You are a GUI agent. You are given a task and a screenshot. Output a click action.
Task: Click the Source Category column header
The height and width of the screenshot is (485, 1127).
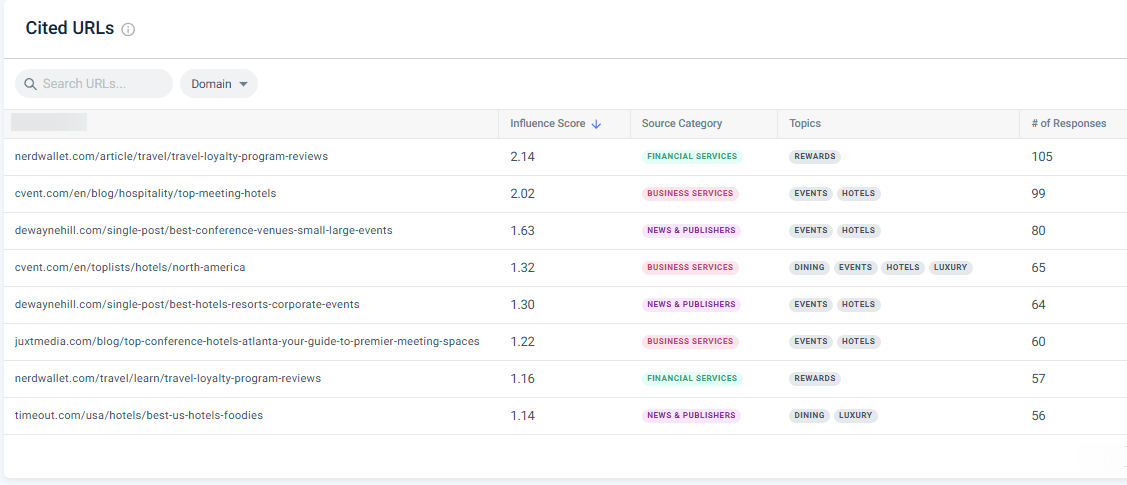682,124
